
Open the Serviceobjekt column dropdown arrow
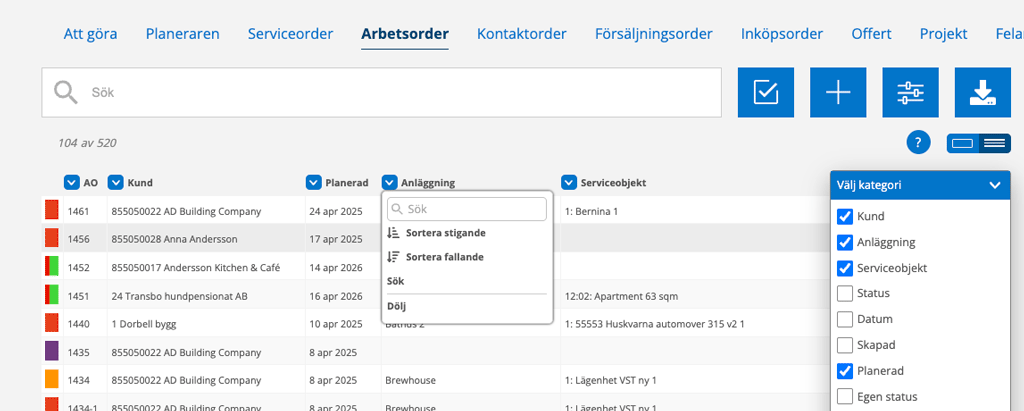(x=569, y=183)
